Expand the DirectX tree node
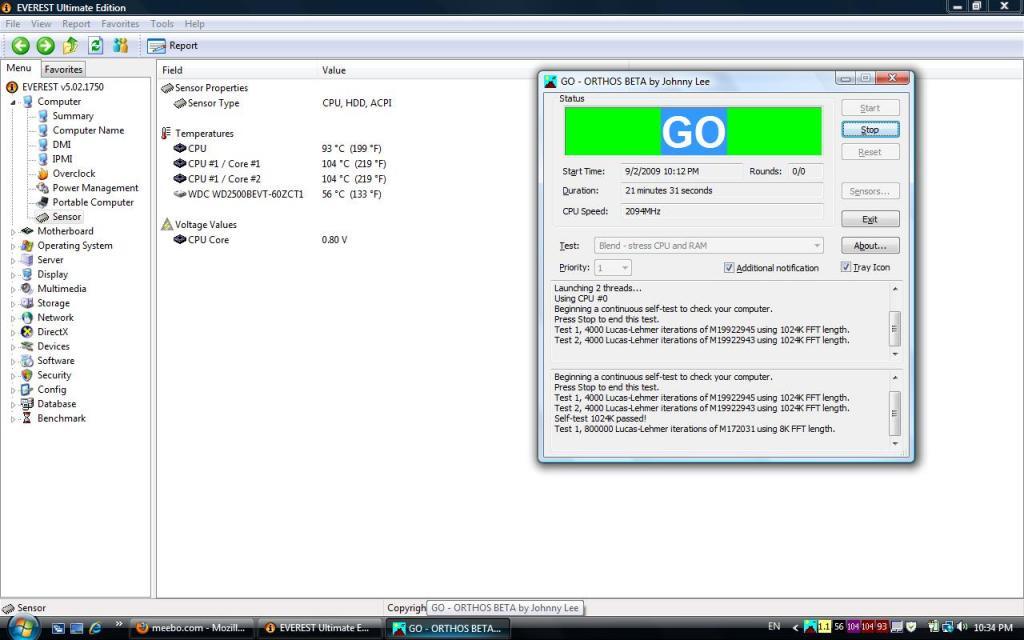 coord(12,332)
